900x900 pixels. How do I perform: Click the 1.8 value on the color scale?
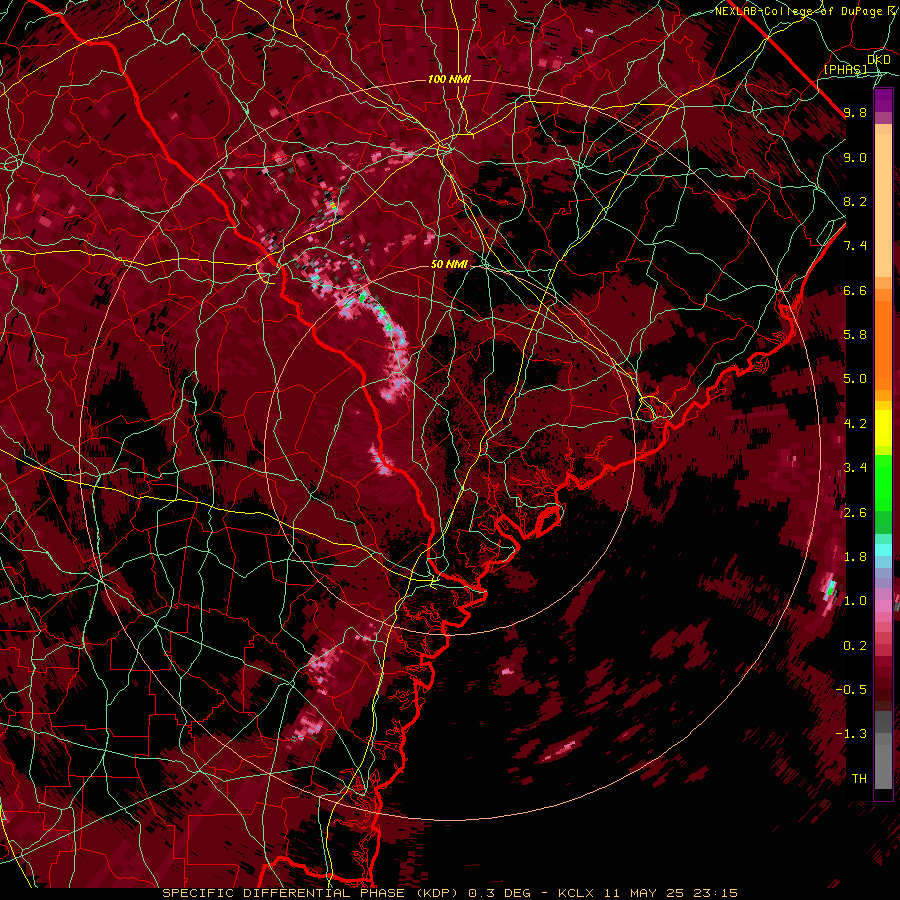(x=855, y=557)
